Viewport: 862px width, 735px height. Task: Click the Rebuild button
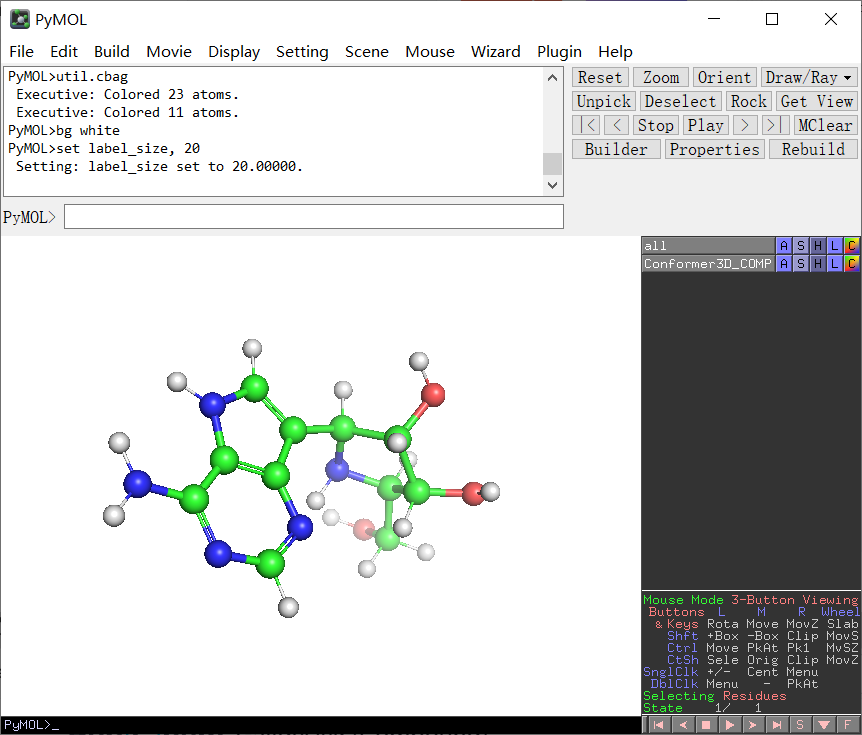click(x=813, y=149)
